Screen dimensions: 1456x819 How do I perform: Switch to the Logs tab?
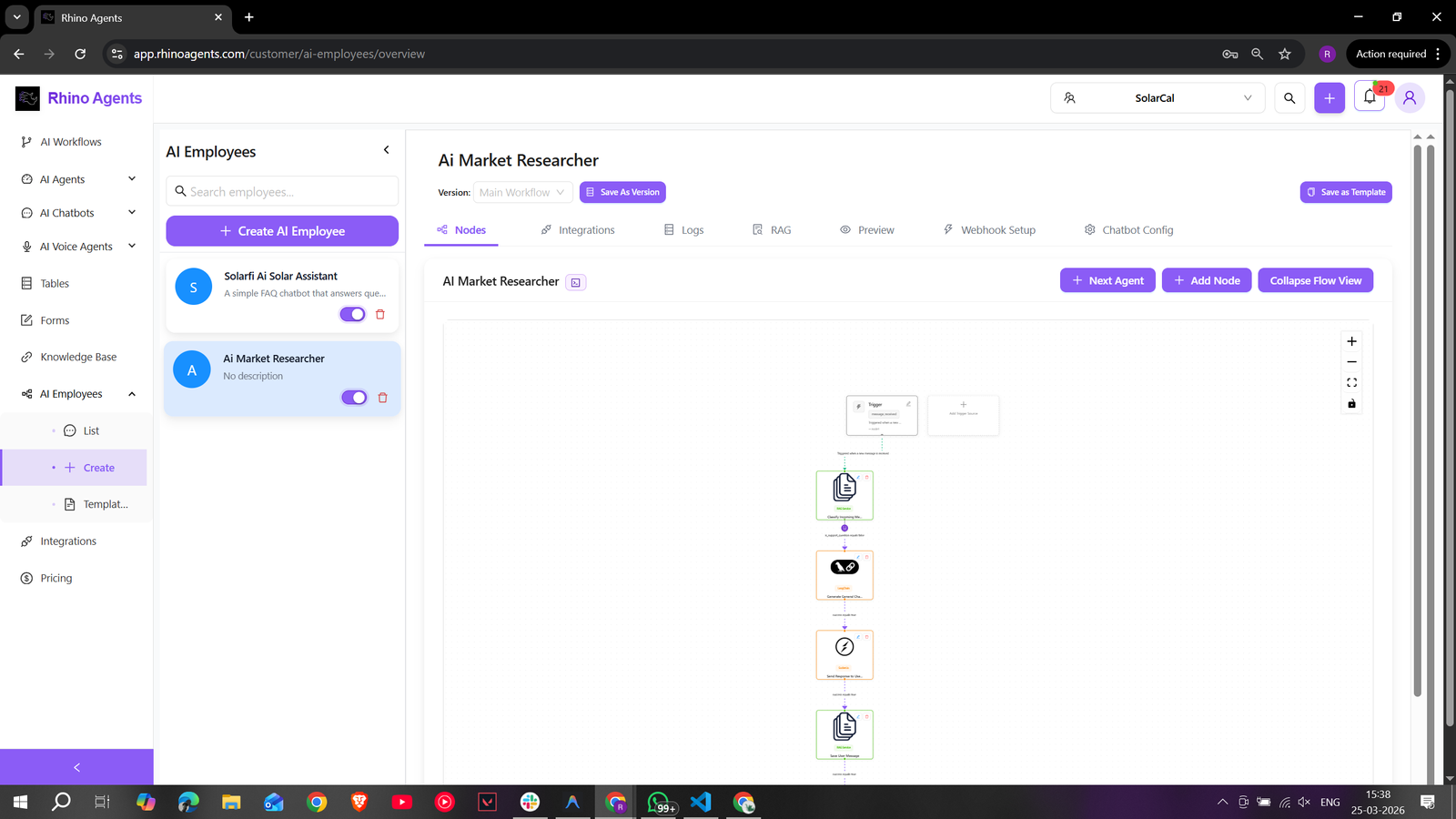click(684, 229)
